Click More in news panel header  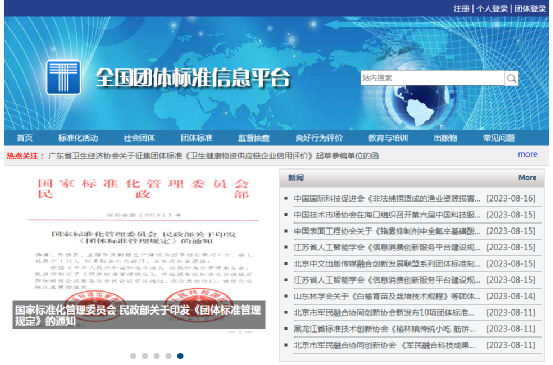[x=527, y=178]
